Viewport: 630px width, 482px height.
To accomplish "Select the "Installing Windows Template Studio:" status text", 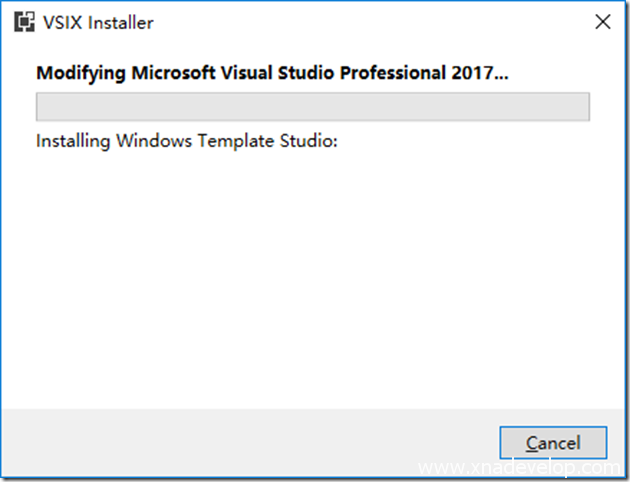I will click(x=187, y=141).
